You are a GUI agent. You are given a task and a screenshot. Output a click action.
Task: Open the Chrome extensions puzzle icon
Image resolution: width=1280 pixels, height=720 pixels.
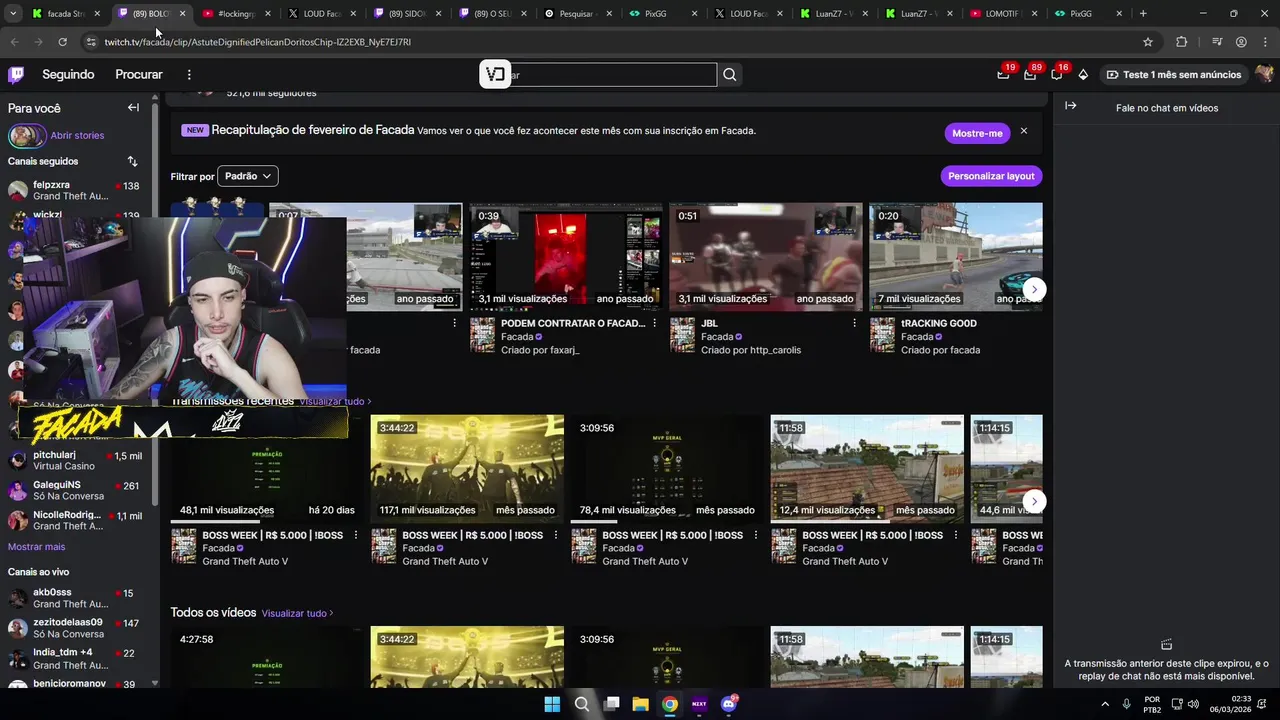click(x=1181, y=42)
